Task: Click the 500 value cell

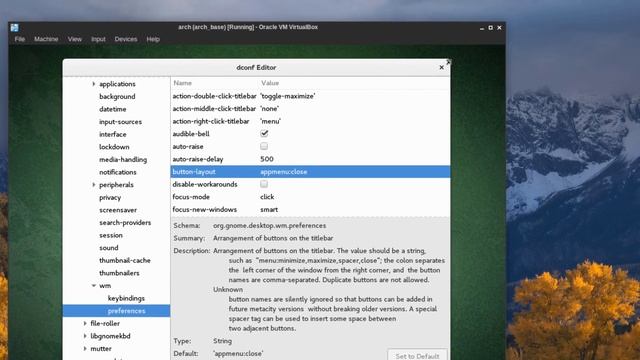Action: (267, 159)
